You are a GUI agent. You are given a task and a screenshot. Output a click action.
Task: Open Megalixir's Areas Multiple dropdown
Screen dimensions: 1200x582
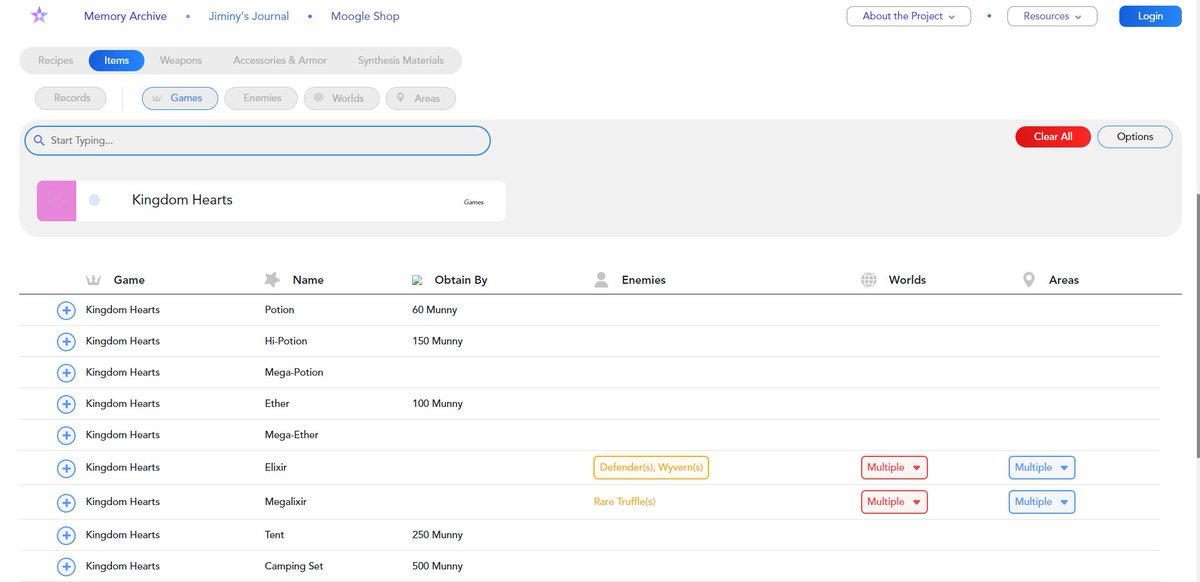[x=1042, y=502]
